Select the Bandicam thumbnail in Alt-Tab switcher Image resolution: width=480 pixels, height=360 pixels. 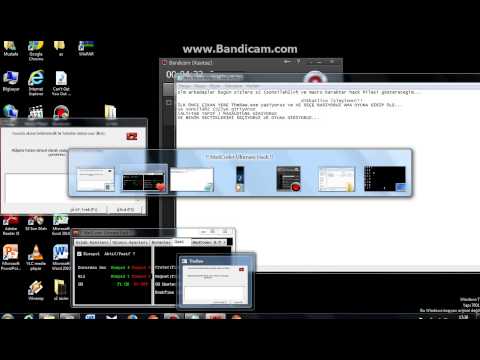288,179
